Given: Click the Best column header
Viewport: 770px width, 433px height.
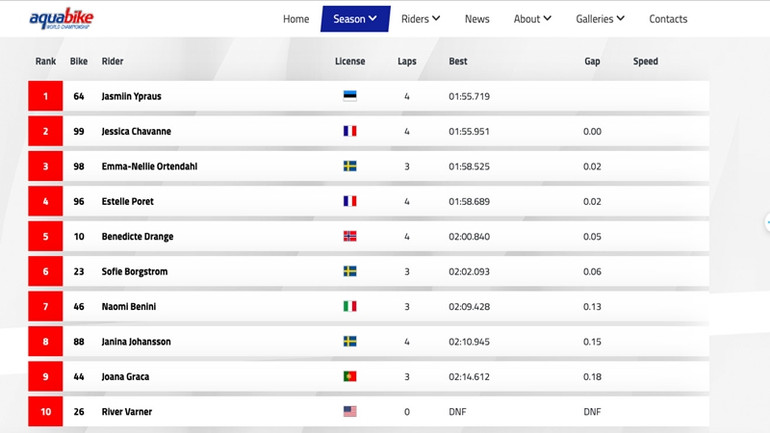Looking at the screenshot, I should click(x=458, y=62).
